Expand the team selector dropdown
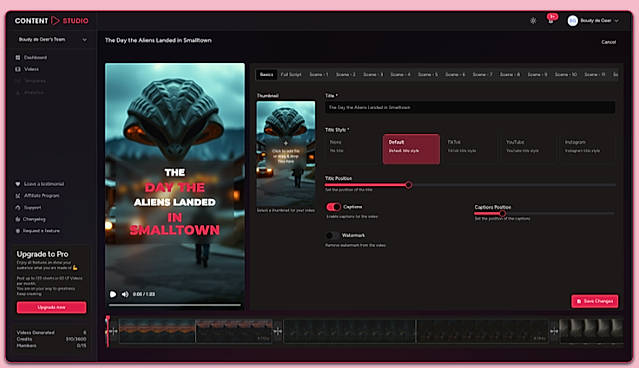639x368 pixels. 52,40
